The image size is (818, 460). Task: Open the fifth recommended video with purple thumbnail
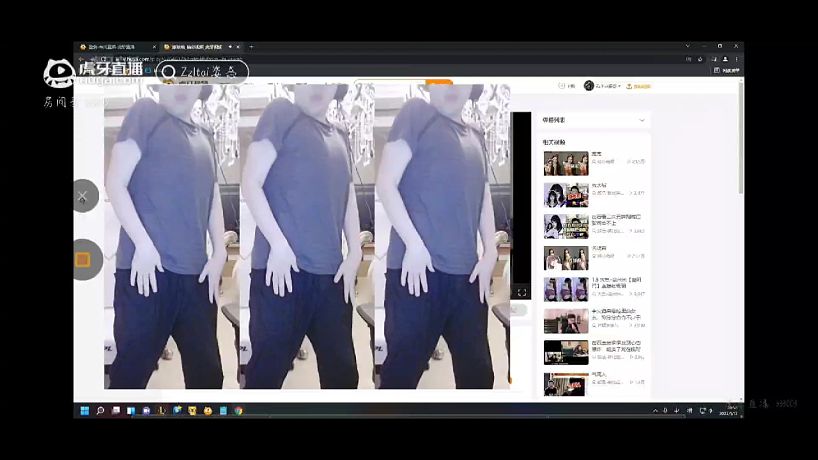coord(565,290)
